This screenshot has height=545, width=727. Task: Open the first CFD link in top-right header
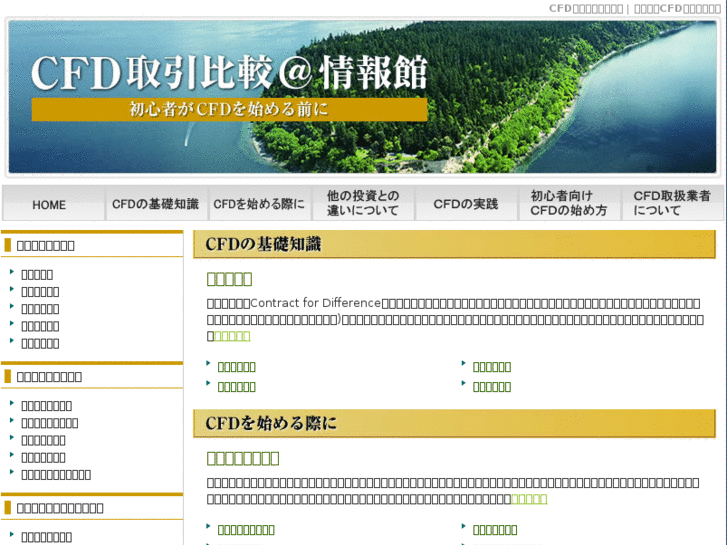(585, 8)
